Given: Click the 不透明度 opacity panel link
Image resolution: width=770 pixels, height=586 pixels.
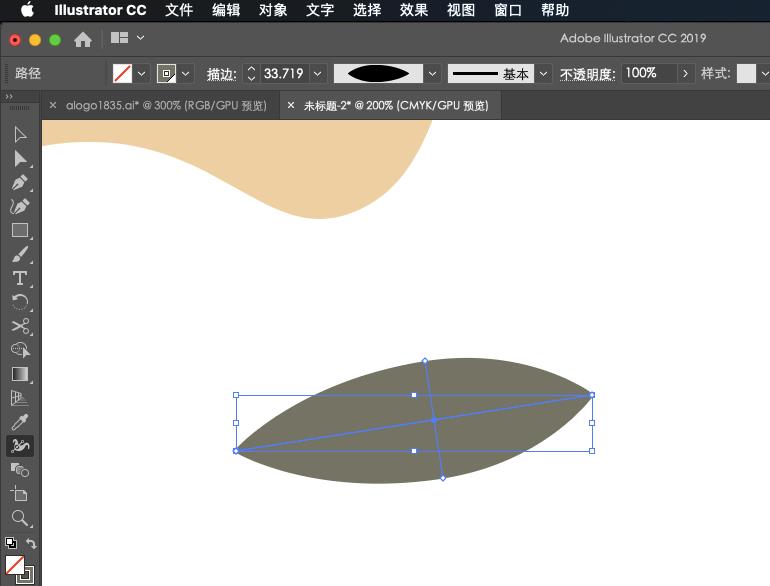Looking at the screenshot, I should pos(587,74).
